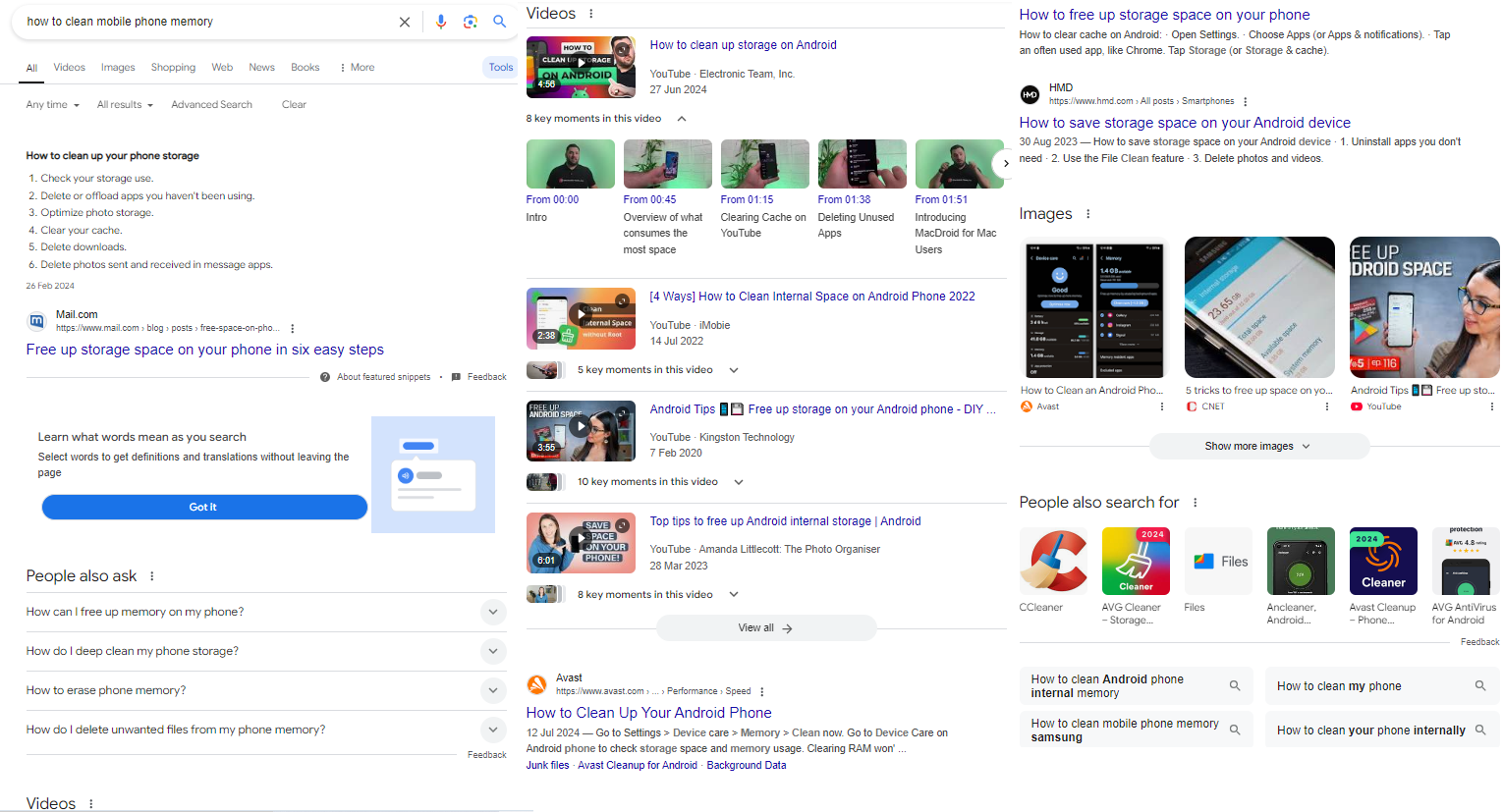
Task: Switch to the News search tab
Action: point(261,68)
